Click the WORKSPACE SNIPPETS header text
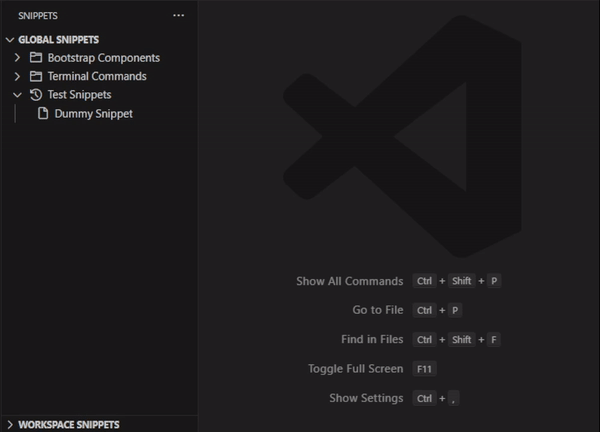This screenshot has height=432, width=600. (x=69, y=425)
